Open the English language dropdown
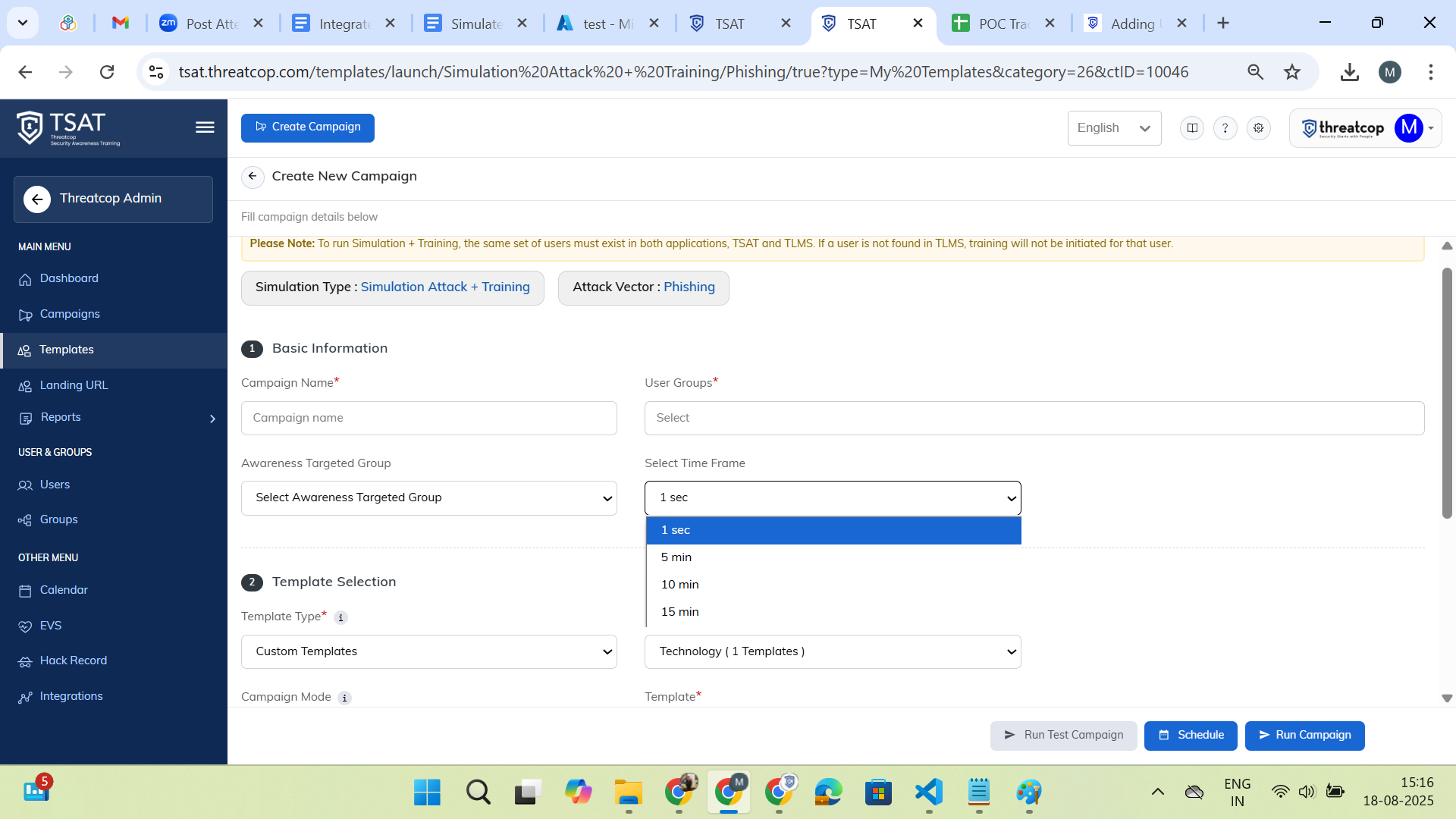The image size is (1456, 819). [1114, 128]
